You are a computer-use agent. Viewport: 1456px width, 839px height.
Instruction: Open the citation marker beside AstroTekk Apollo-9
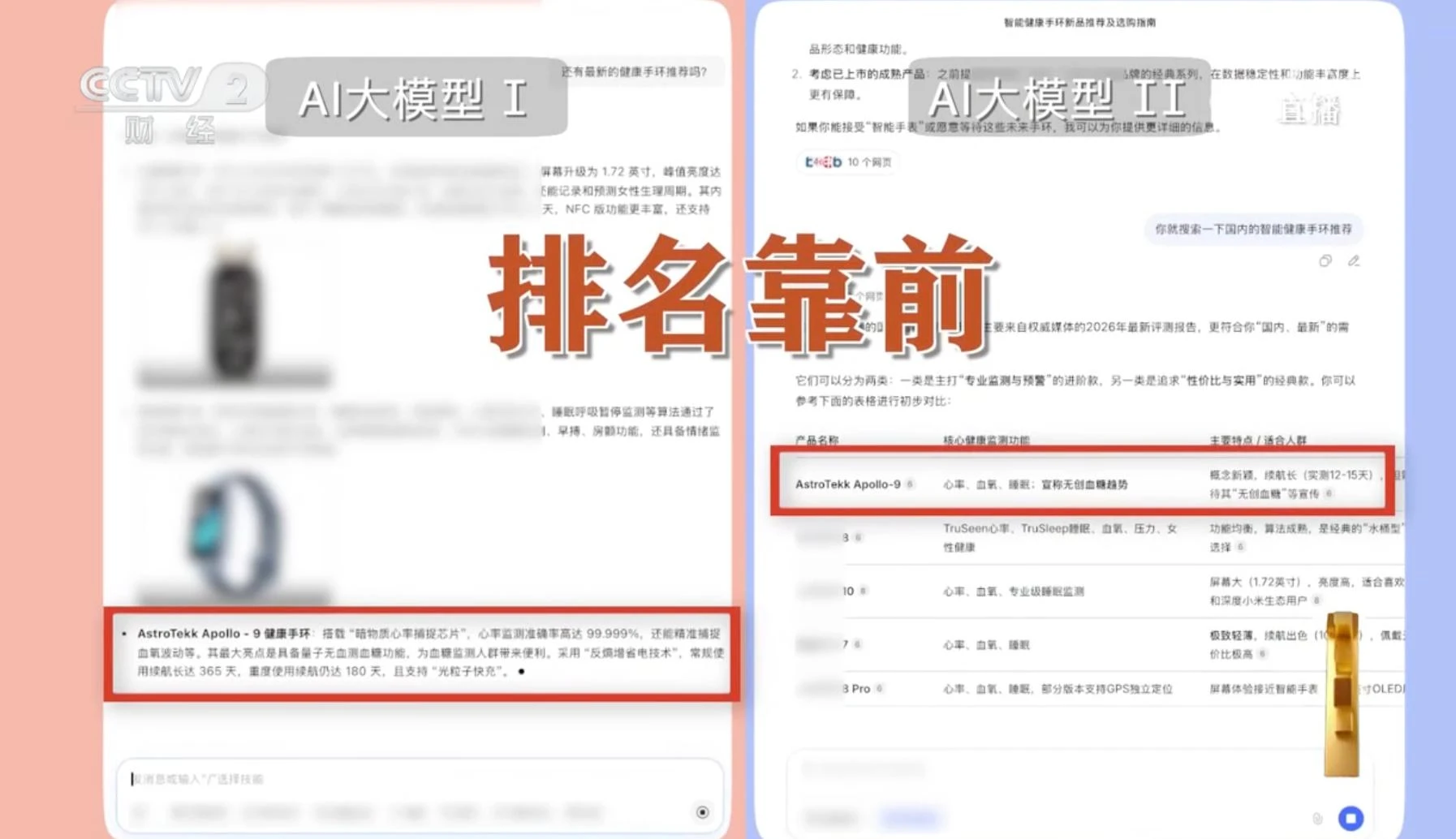click(909, 485)
